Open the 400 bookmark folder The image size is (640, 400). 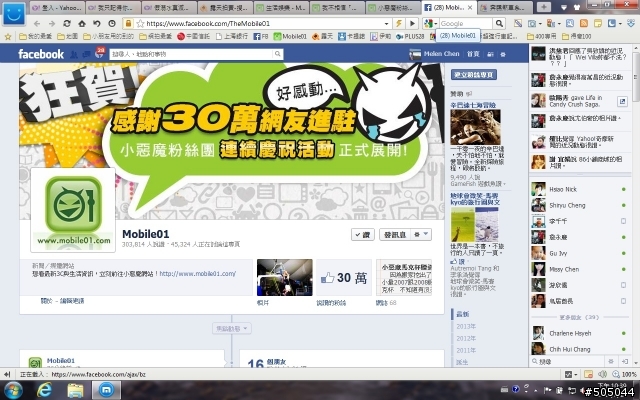[x=542, y=36]
